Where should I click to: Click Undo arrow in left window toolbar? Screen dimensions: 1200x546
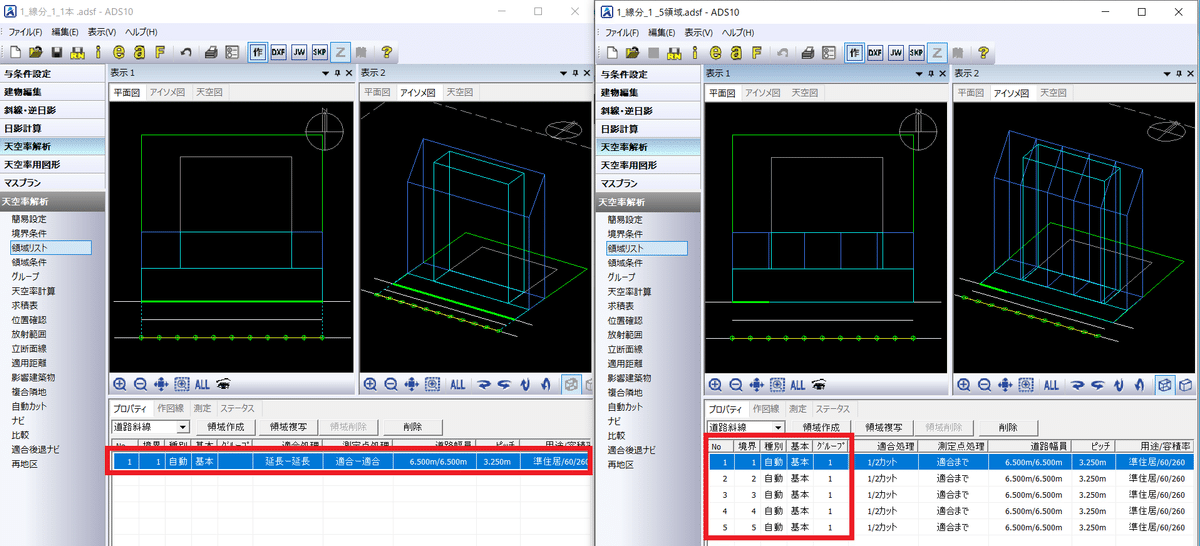coord(187,52)
